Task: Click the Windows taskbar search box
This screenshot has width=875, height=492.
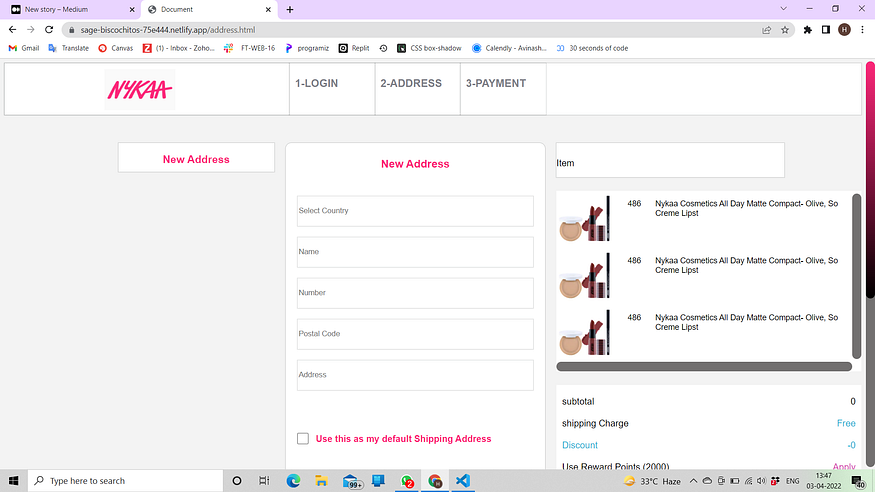Action: 125,480
